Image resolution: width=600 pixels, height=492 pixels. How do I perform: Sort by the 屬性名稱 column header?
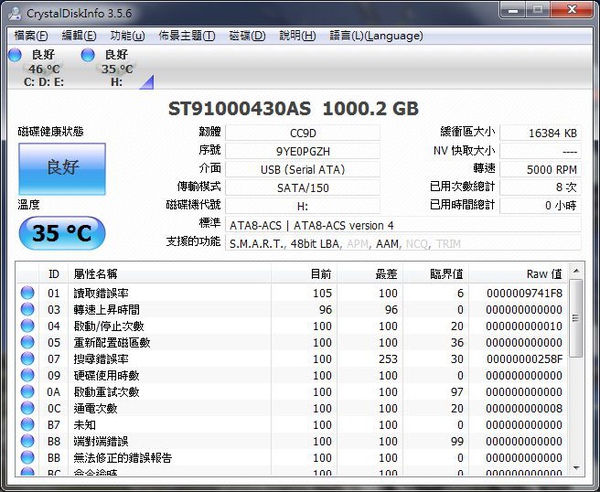[x=170, y=274]
